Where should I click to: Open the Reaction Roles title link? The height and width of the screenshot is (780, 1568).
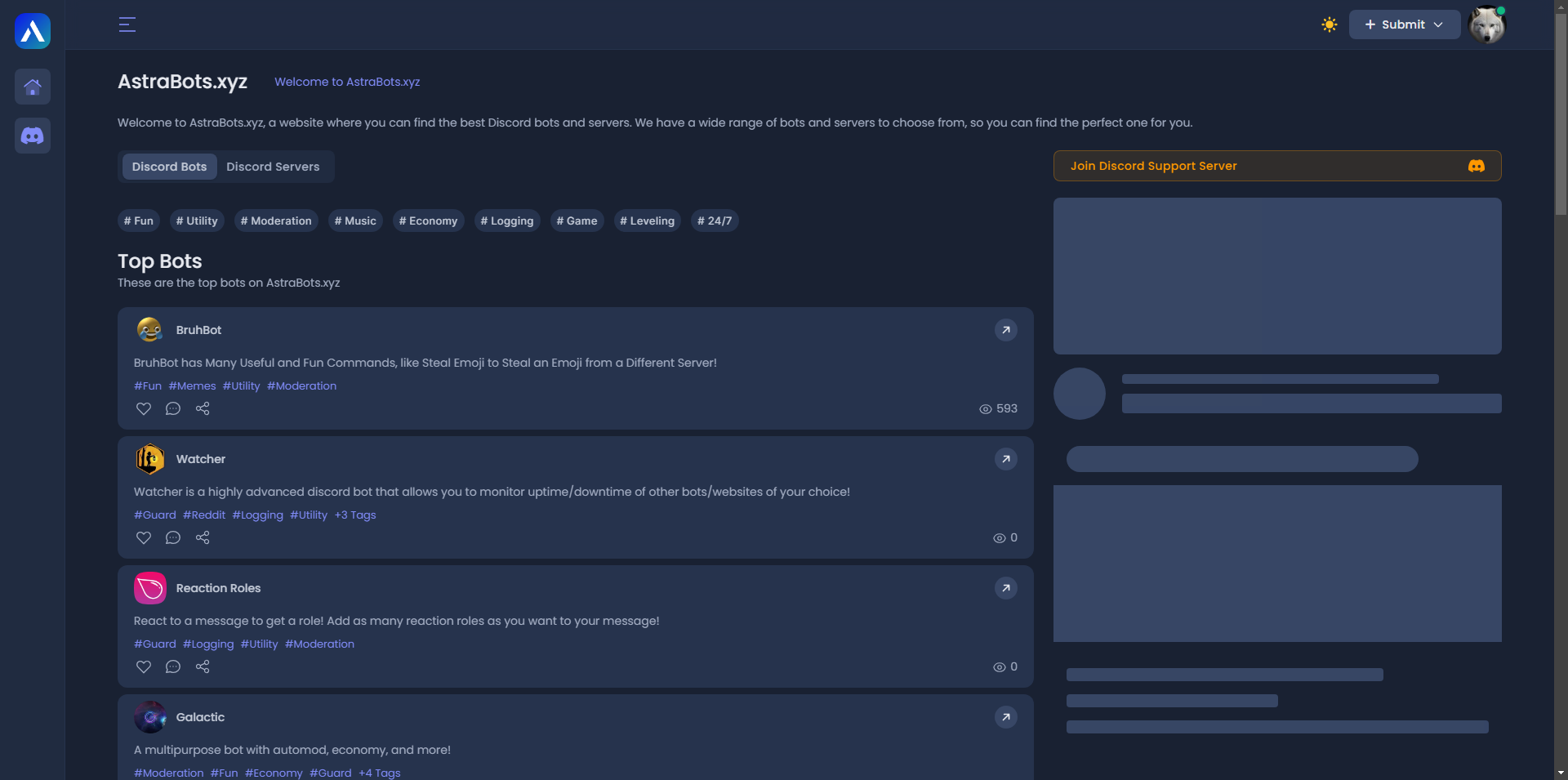pyautogui.click(x=218, y=588)
